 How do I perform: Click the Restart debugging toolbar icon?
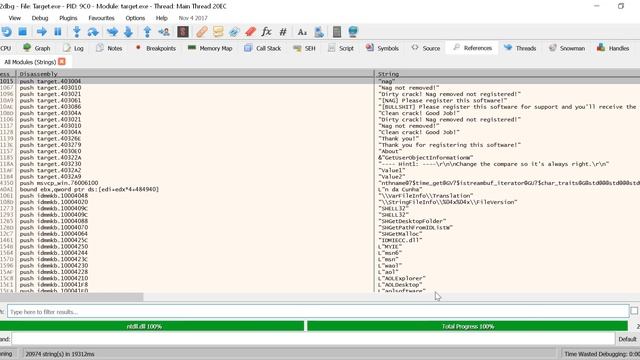coord(6,31)
